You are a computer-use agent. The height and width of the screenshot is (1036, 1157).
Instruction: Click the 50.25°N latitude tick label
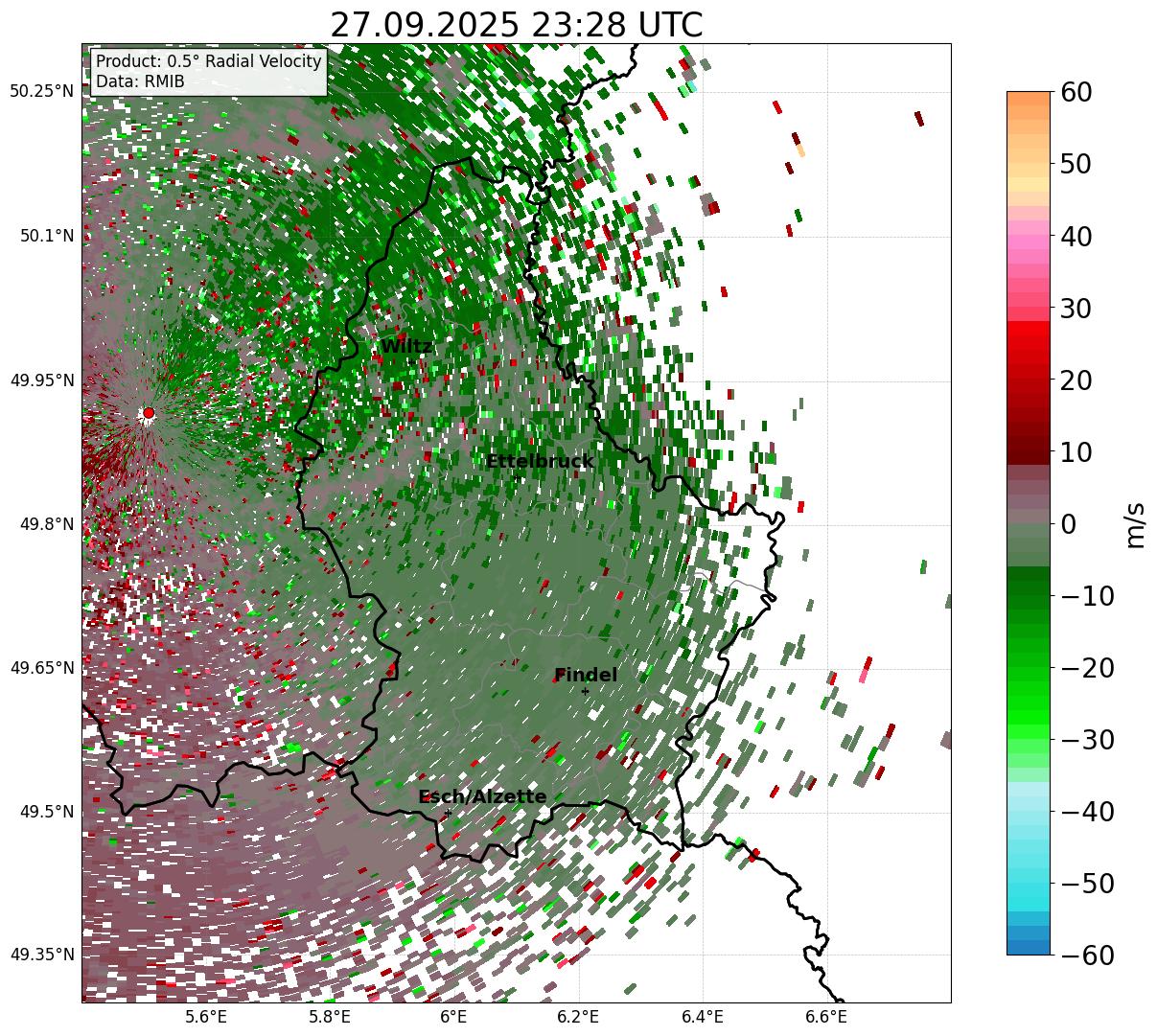(42, 92)
